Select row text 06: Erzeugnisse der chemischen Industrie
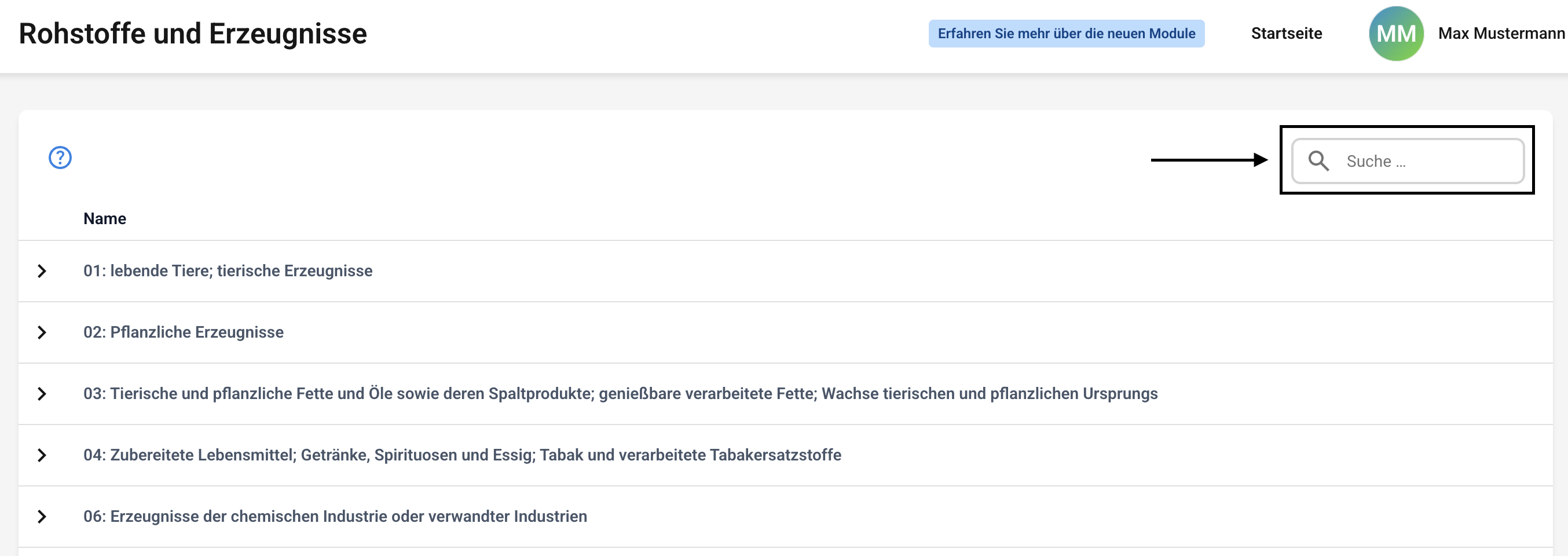 (335, 517)
